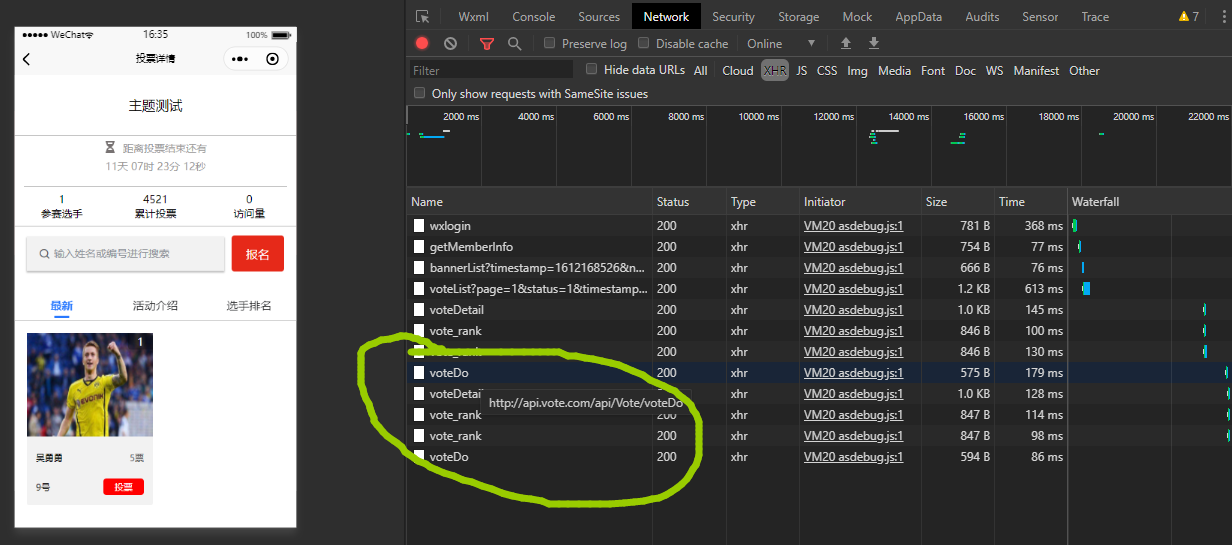Viewport: 1232px width, 545px height.
Task: Open the AppData tab
Action: point(919,16)
